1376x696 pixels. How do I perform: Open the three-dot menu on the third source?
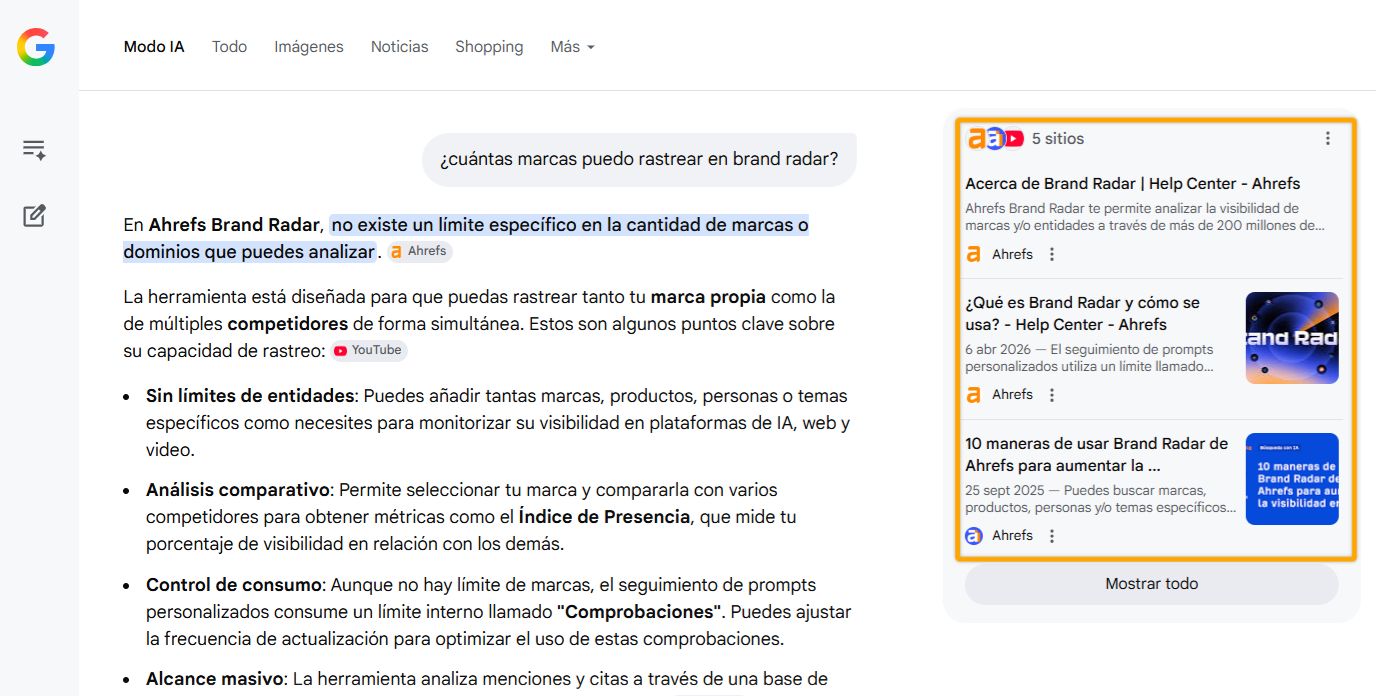point(1051,535)
